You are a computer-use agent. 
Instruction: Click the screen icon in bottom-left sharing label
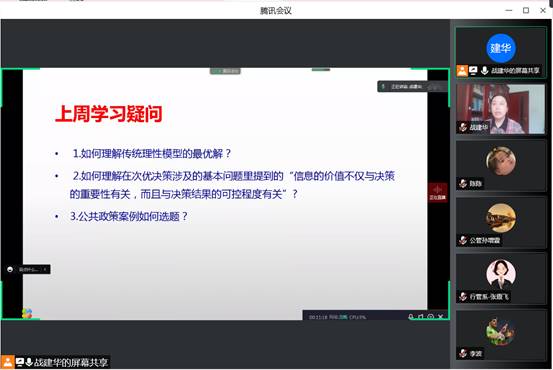[20, 362]
